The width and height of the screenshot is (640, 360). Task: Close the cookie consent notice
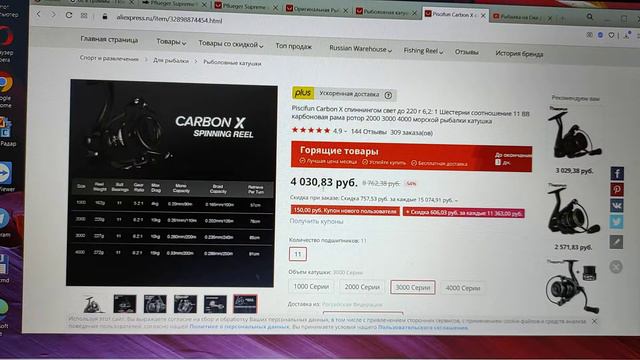coord(595,321)
